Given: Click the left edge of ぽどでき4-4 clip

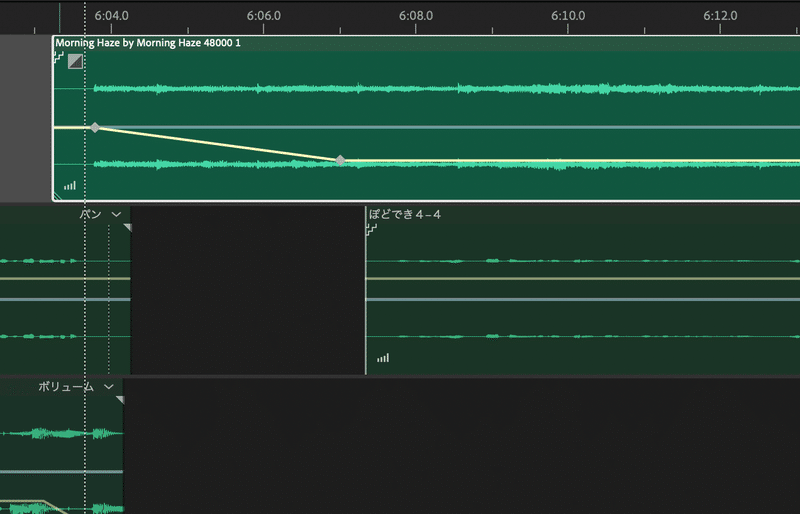Looking at the screenshot, I should 366,290.
